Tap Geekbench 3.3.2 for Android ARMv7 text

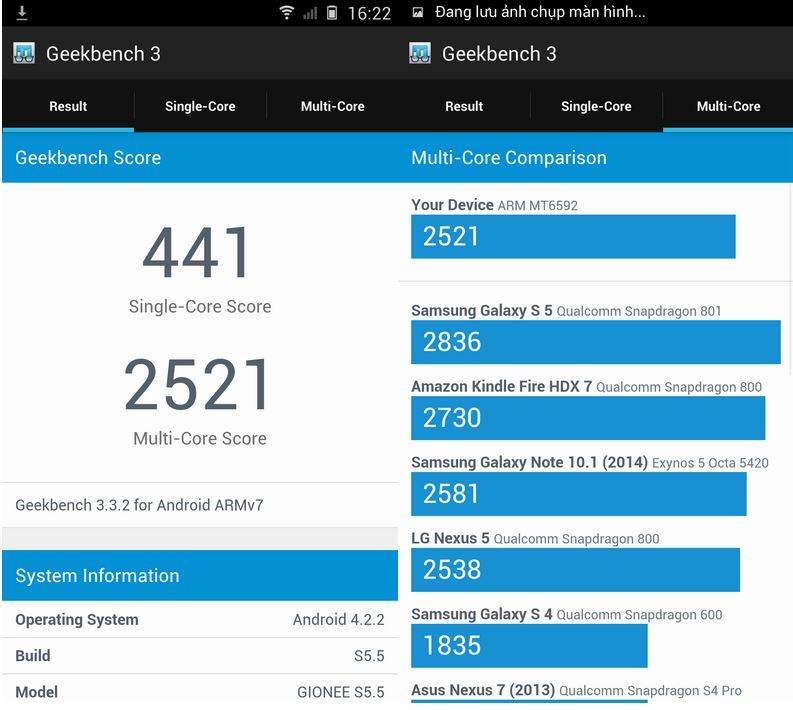coord(140,505)
